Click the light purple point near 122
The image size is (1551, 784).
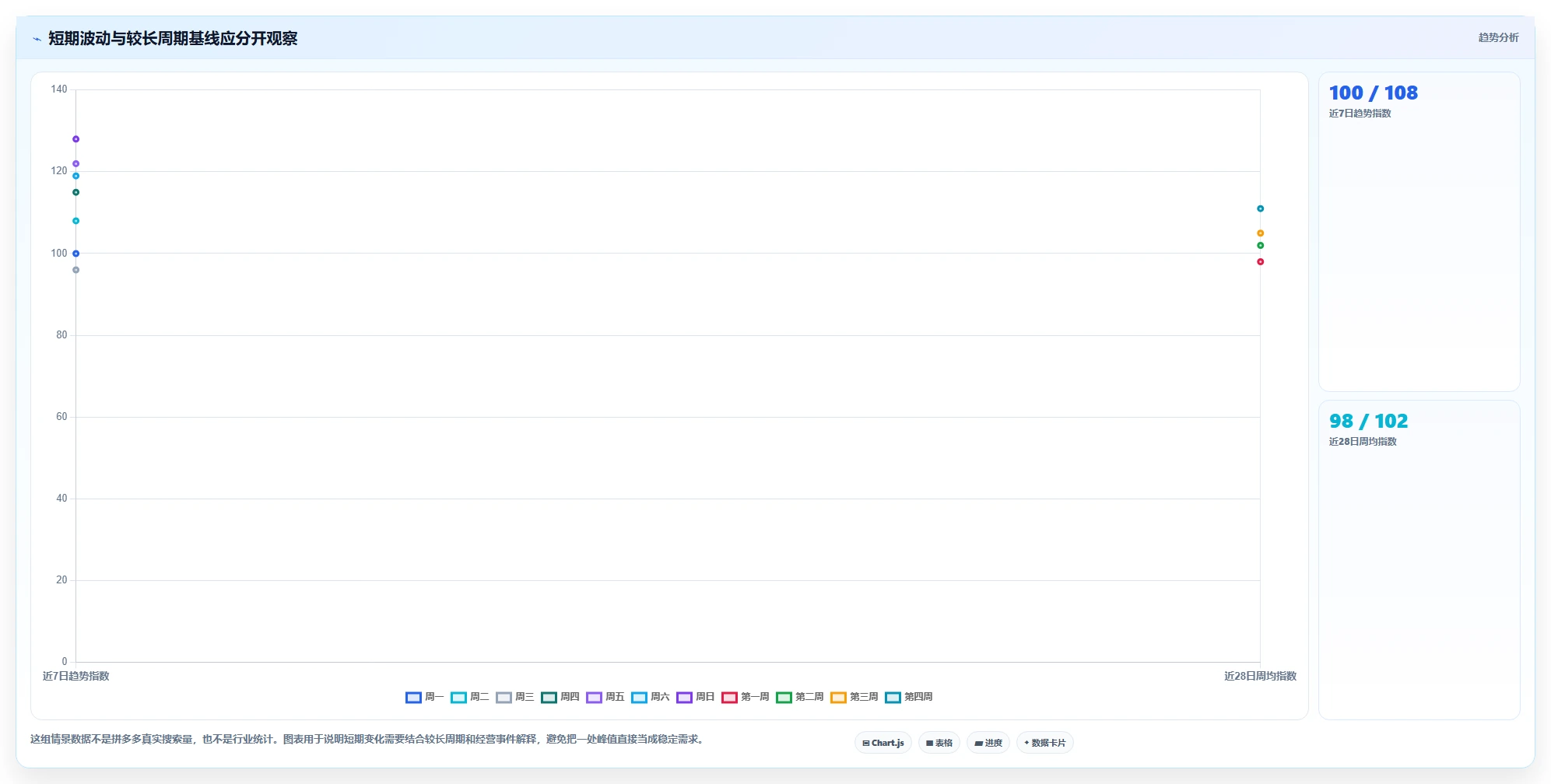[x=75, y=163]
